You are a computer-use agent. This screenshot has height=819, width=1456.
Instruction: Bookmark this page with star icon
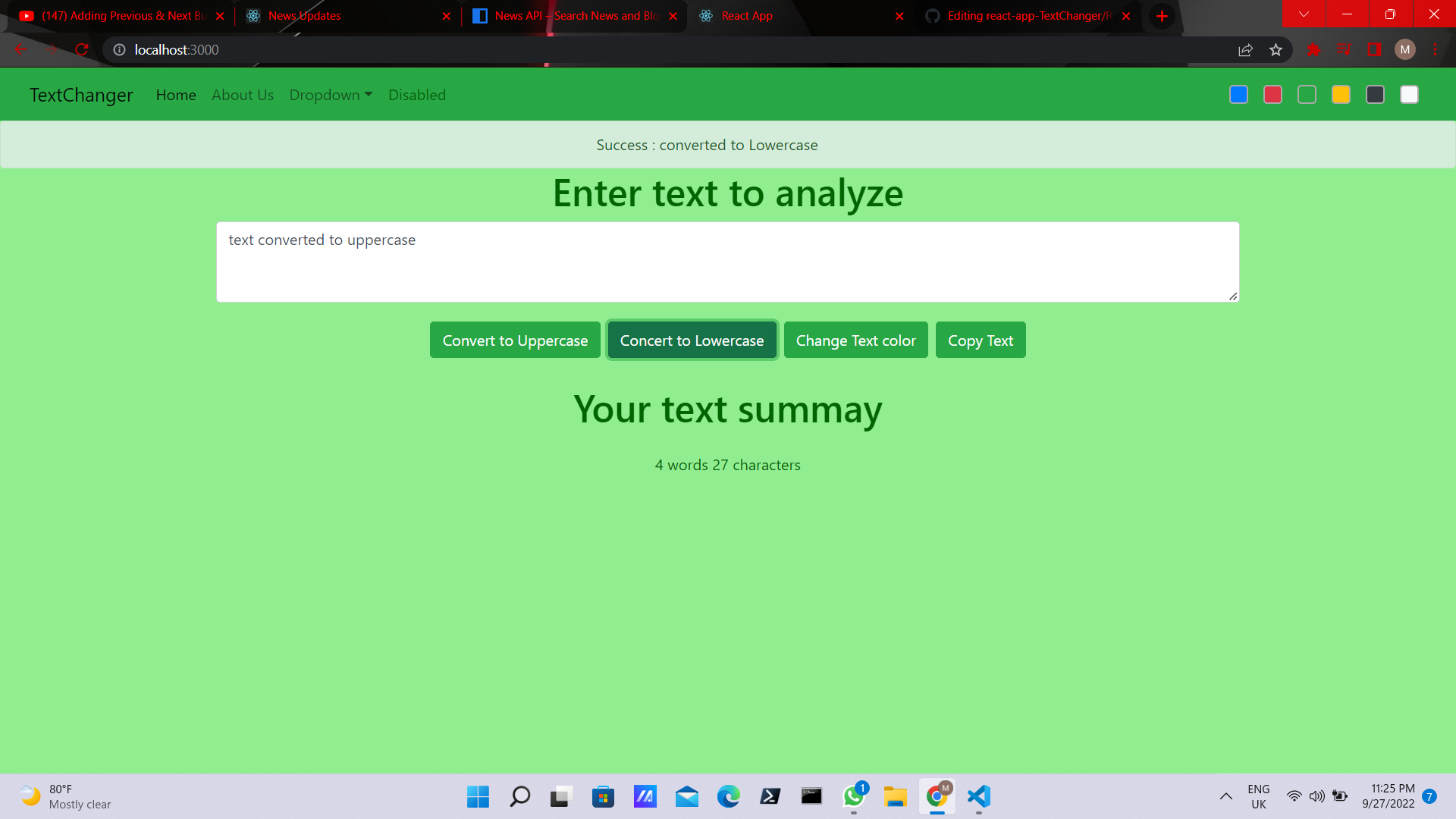pos(1276,50)
